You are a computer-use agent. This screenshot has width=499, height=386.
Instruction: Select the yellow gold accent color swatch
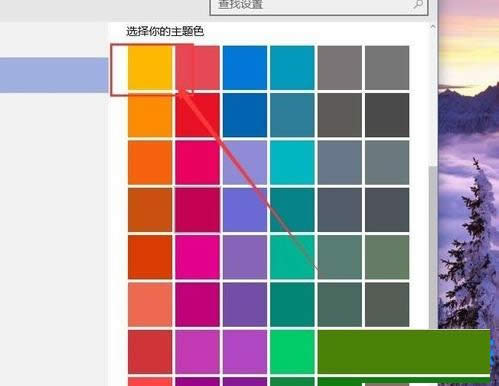[150, 68]
